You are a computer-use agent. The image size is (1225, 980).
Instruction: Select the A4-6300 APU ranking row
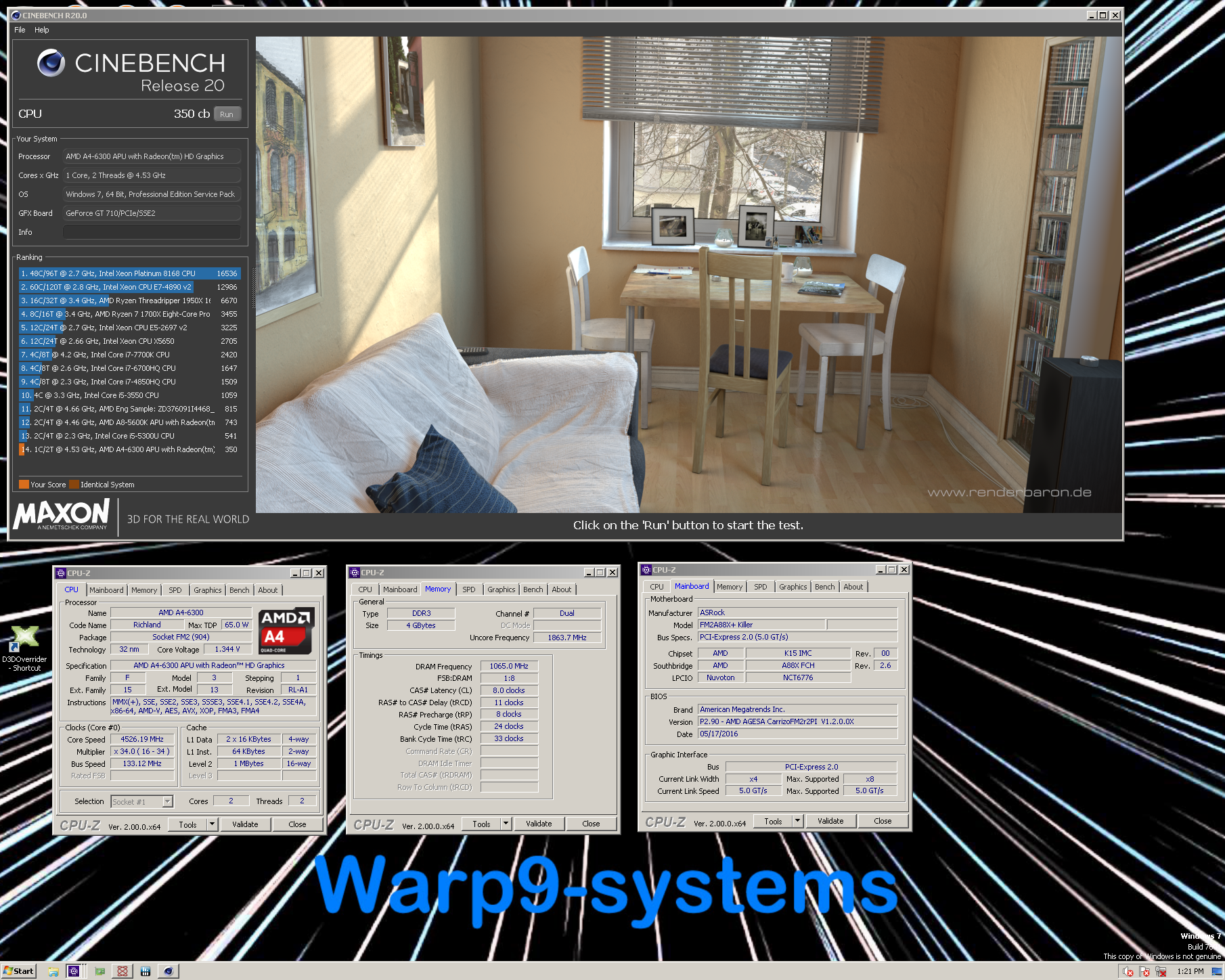pyautogui.click(x=129, y=449)
